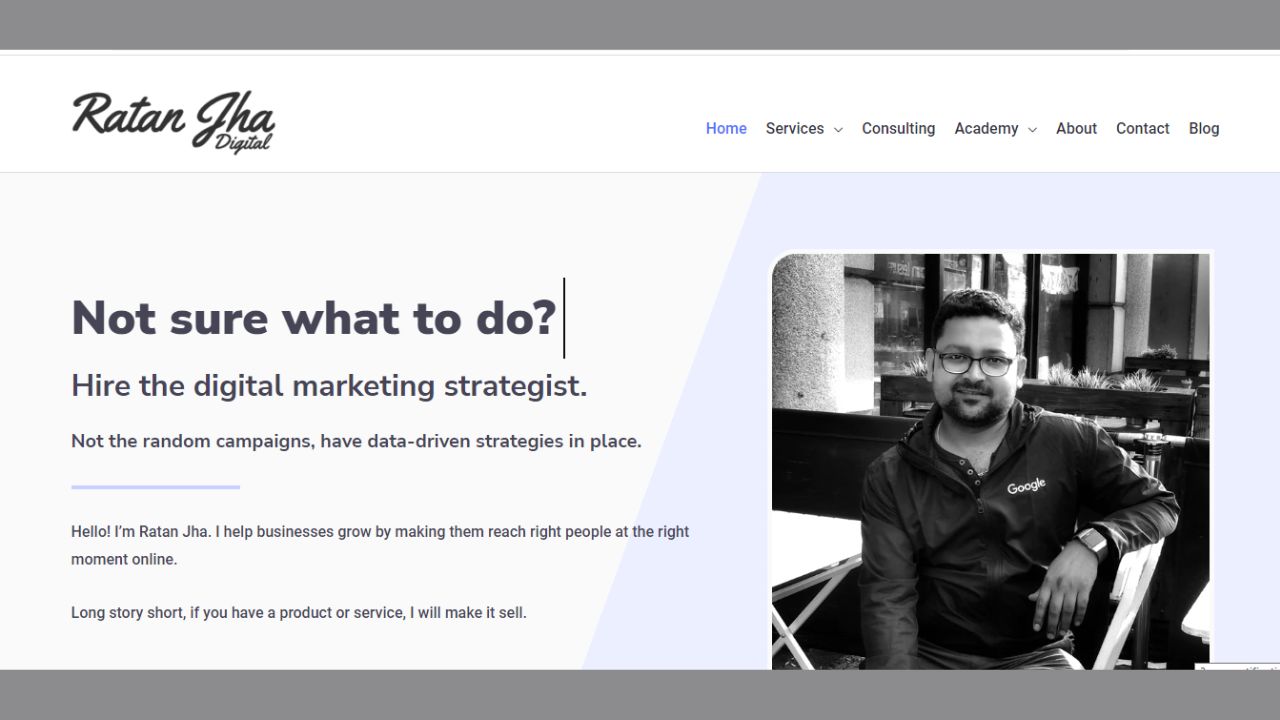This screenshot has height=720, width=1280.
Task: Click the reCAPTCHA badge in bottom corner
Action: click(1238, 666)
